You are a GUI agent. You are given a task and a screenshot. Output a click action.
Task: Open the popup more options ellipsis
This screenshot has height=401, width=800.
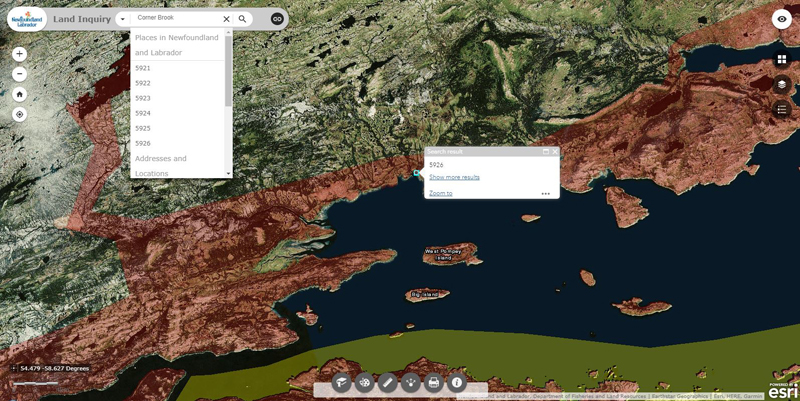tap(545, 194)
